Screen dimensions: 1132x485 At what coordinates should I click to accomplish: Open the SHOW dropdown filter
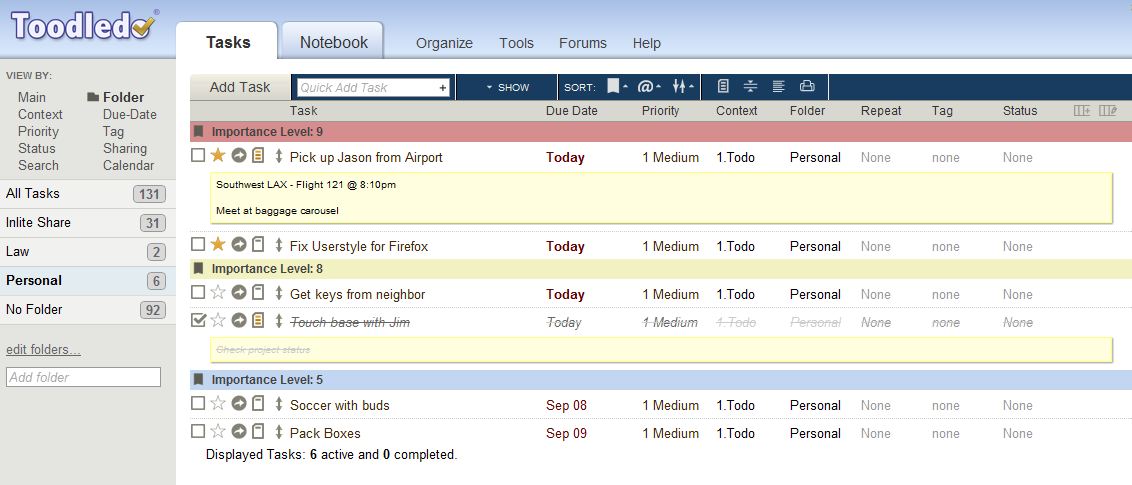(507, 87)
